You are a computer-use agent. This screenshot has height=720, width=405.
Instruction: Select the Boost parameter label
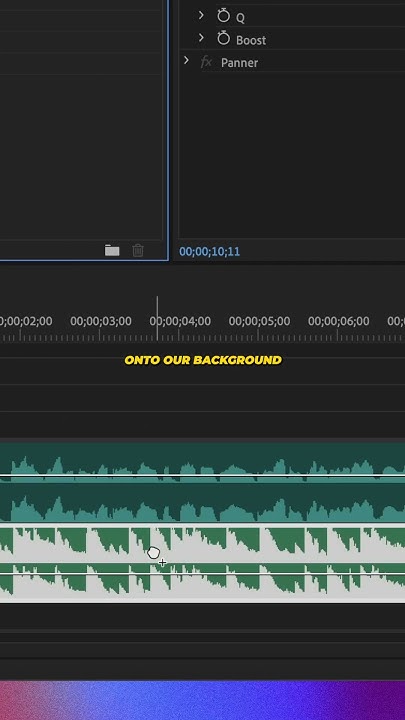tap(251, 40)
